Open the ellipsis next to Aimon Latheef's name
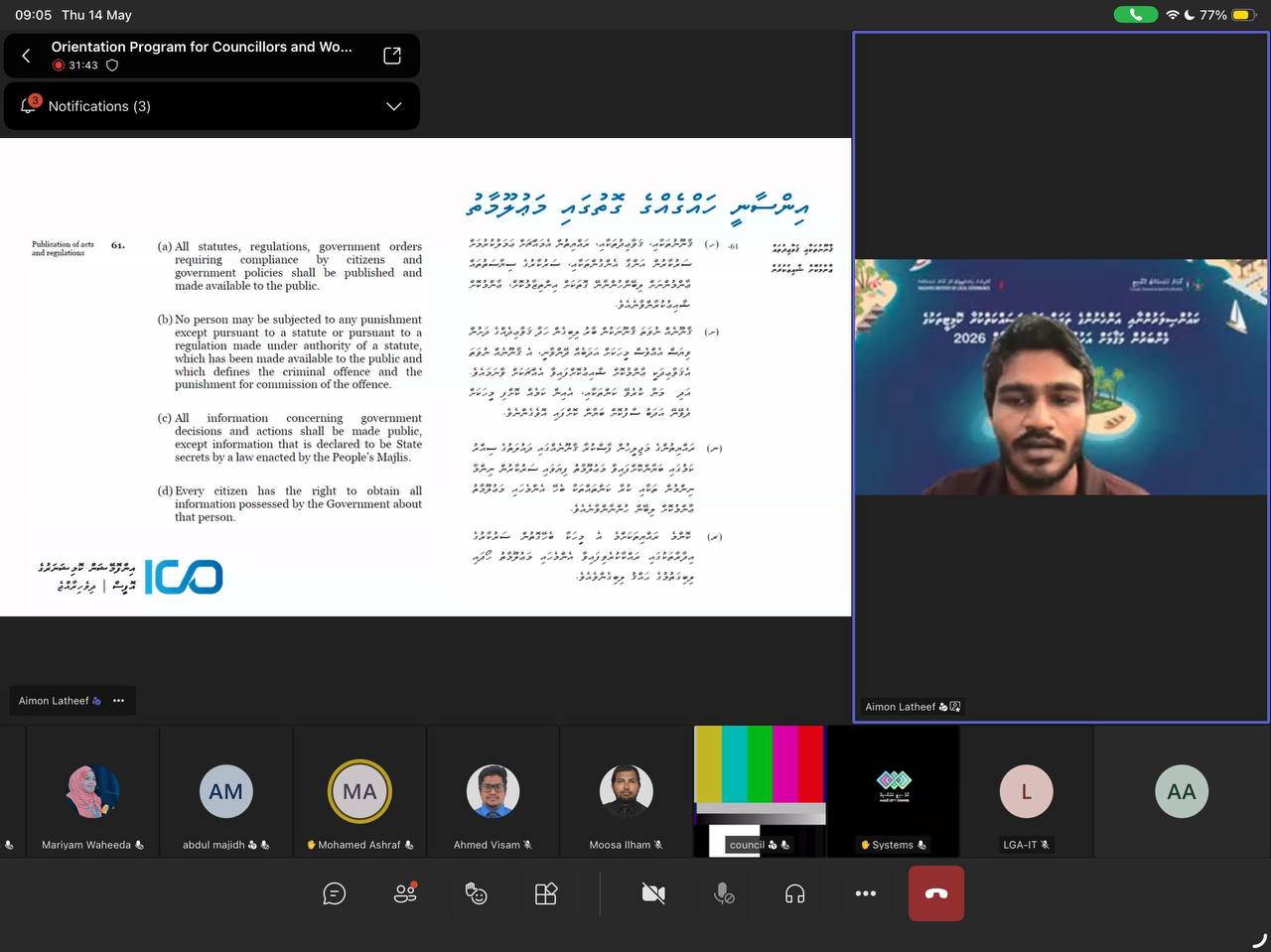This screenshot has width=1271, height=952. click(x=119, y=701)
